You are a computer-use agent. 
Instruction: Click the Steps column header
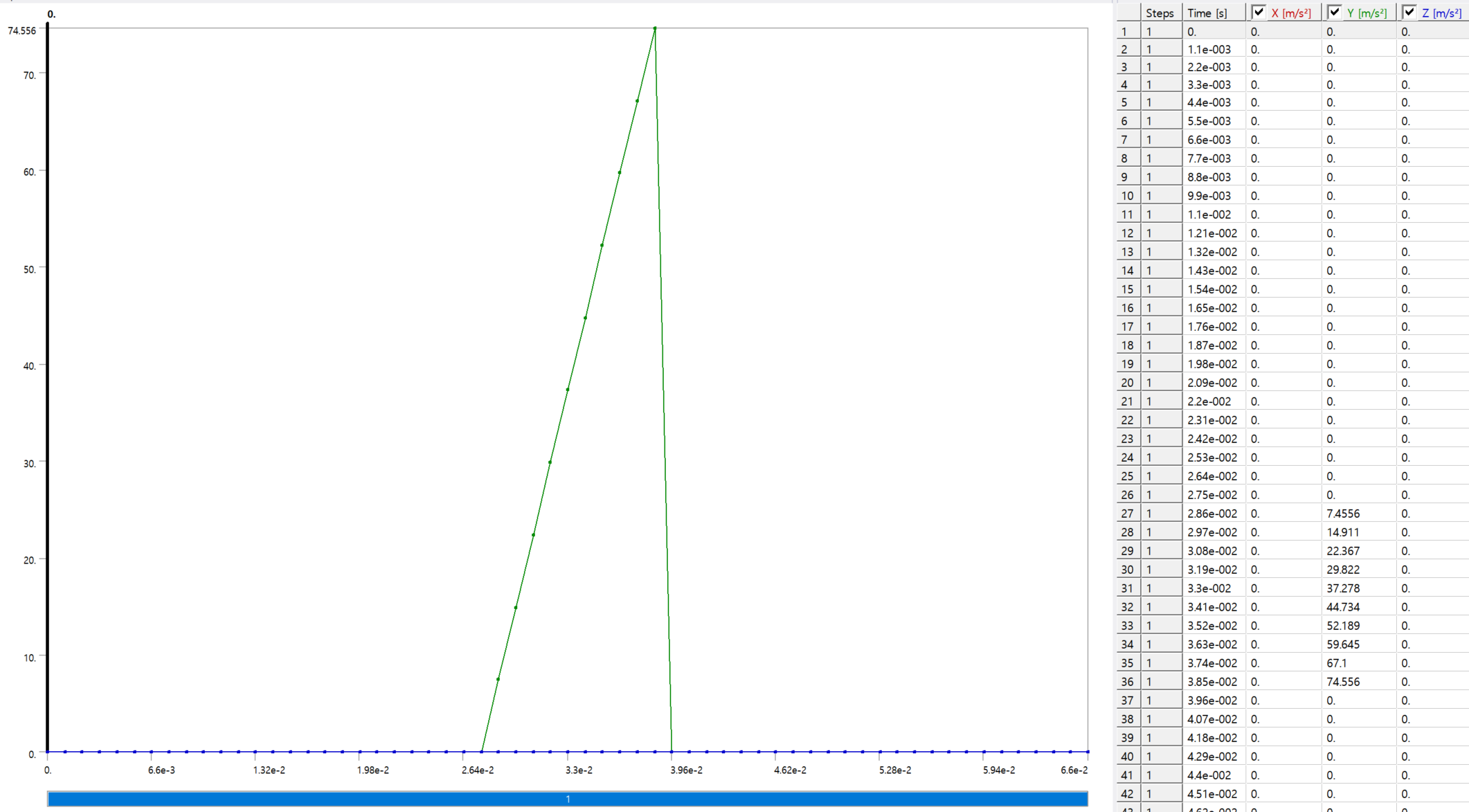(x=1160, y=13)
